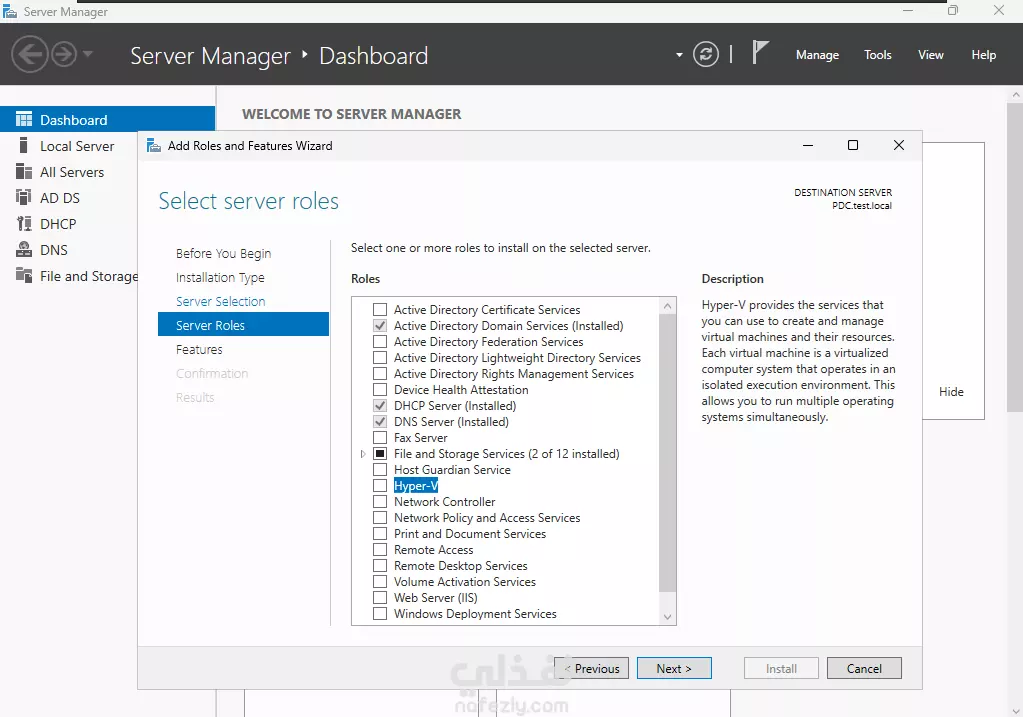Go to Before You Begin step
1023x717 pixels.
point(223,253)
